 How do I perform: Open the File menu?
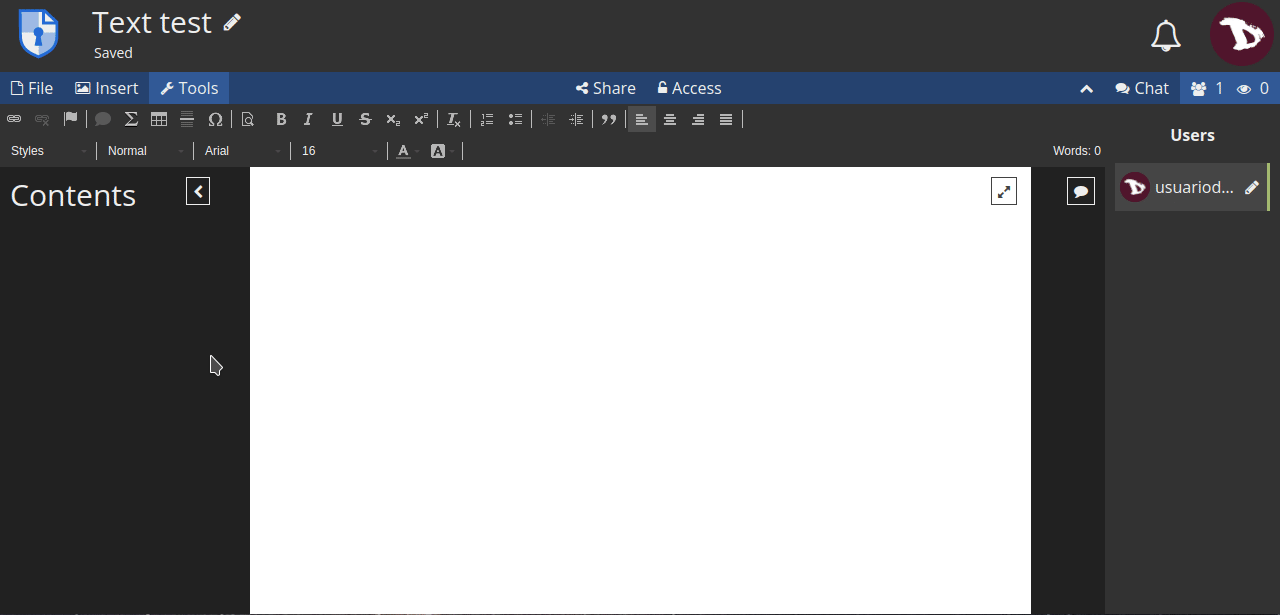[32, 88]
